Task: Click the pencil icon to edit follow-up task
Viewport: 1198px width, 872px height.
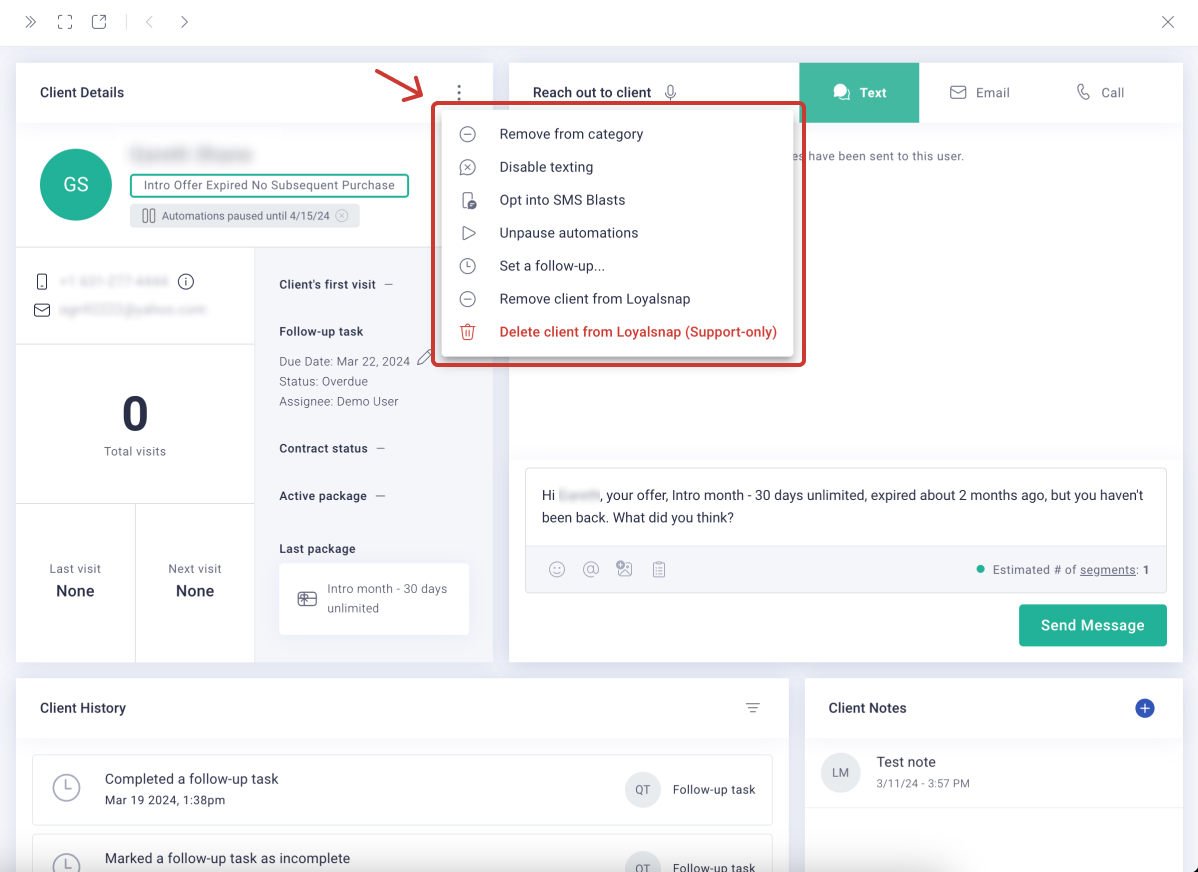Action: click(425, 358)
